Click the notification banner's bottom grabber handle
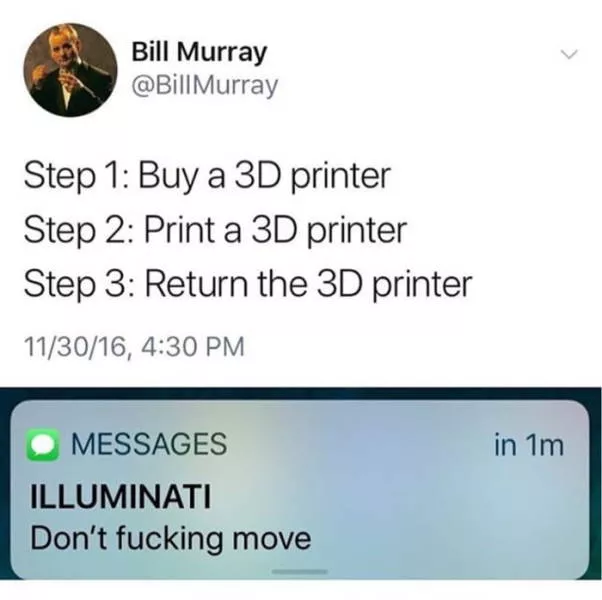This screenshot has width=602, height=600. pos(300,572)
